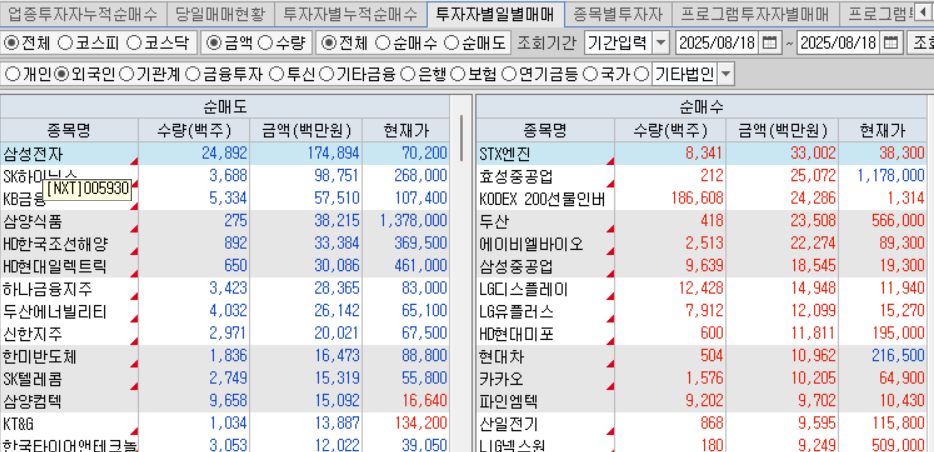Select 삼성중공업 stock row

(702, 266)
